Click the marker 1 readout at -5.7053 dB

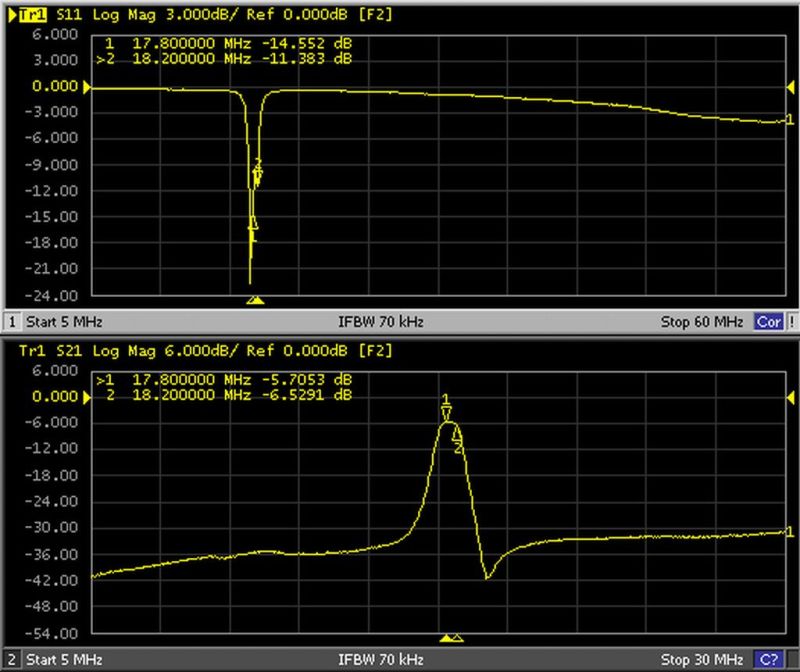point(230,382)
